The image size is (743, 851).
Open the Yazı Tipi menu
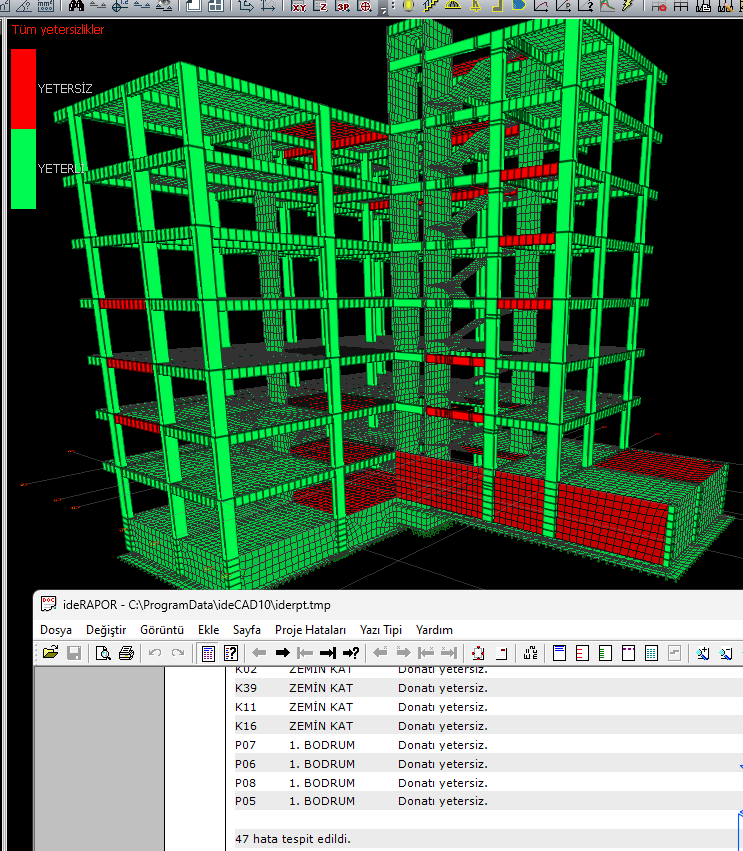[x=381, y=630]
